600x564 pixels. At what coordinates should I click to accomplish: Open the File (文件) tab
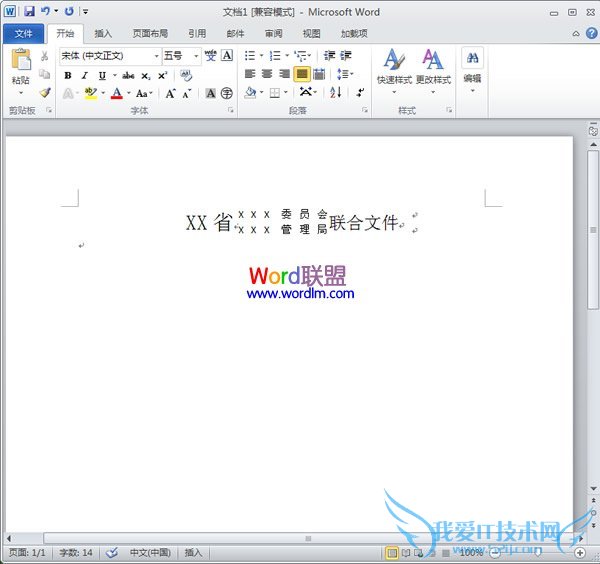point(23,34)
